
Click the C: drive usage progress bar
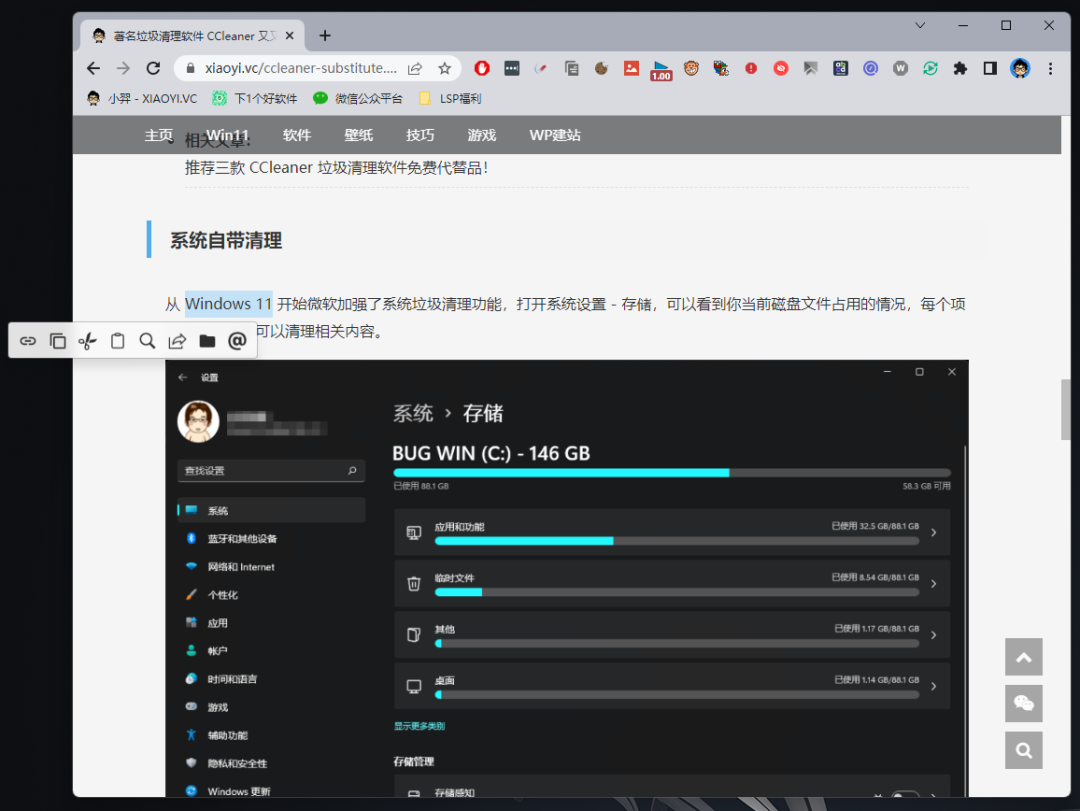click(x=672, y=473)
